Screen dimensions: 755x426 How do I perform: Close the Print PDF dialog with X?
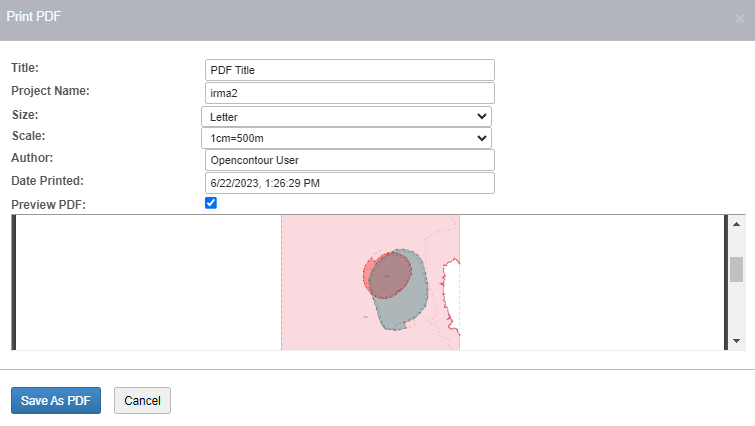click(739, 19)
